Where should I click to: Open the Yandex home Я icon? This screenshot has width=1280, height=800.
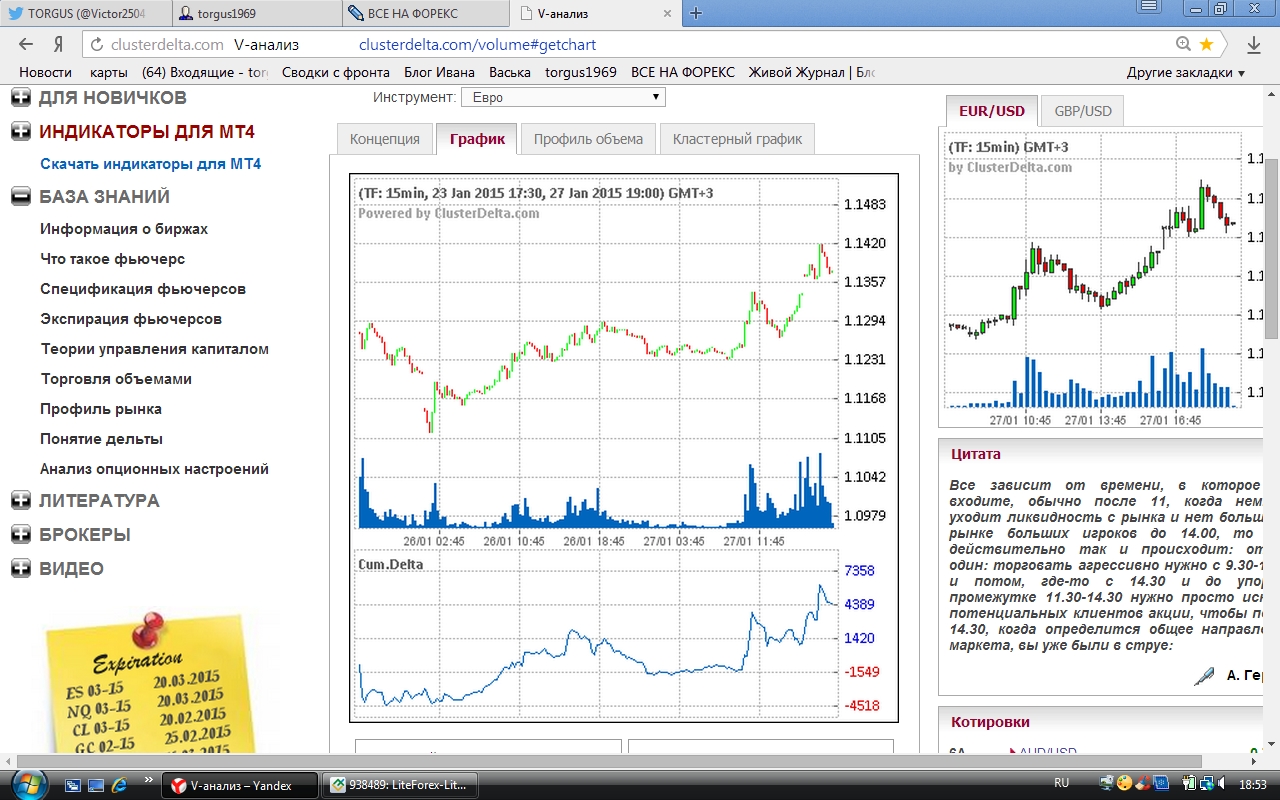[x=59, y=45]
